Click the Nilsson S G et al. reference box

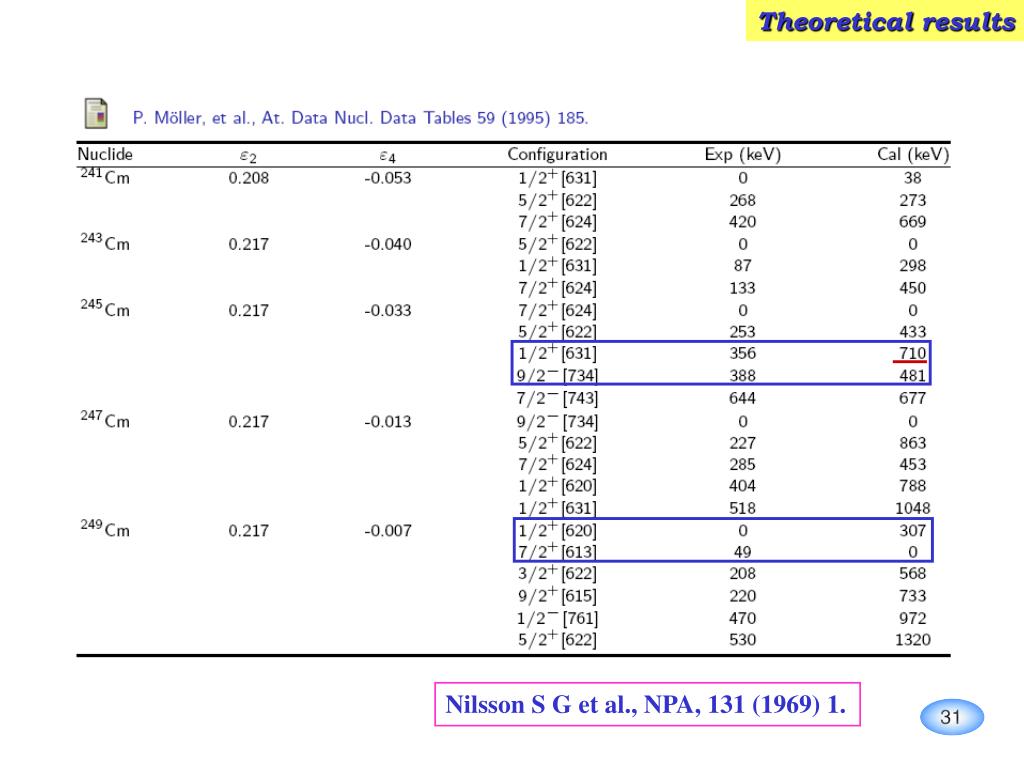pos(647,705)
